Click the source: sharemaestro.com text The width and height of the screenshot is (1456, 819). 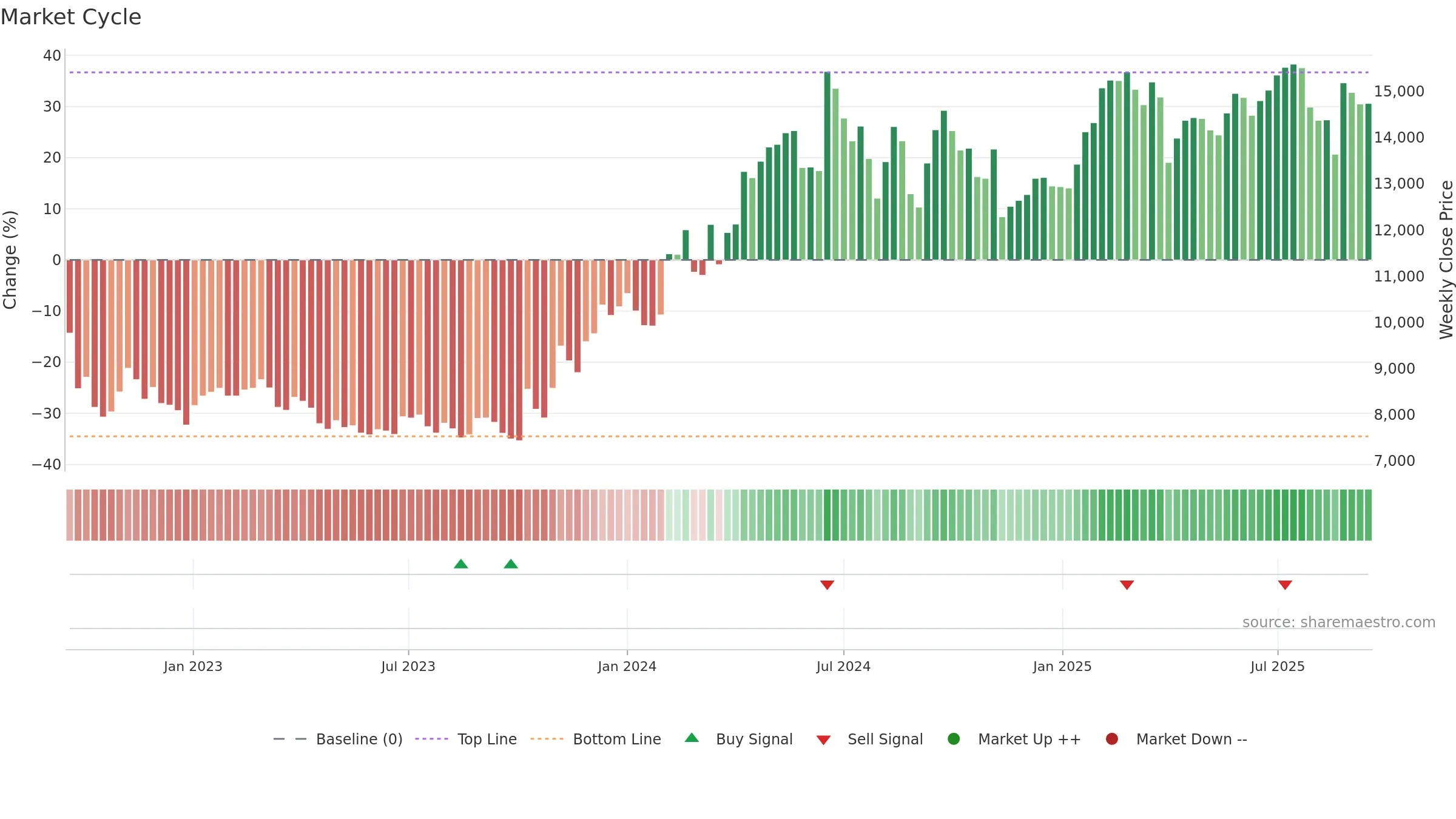click(x=1339, y=622)
